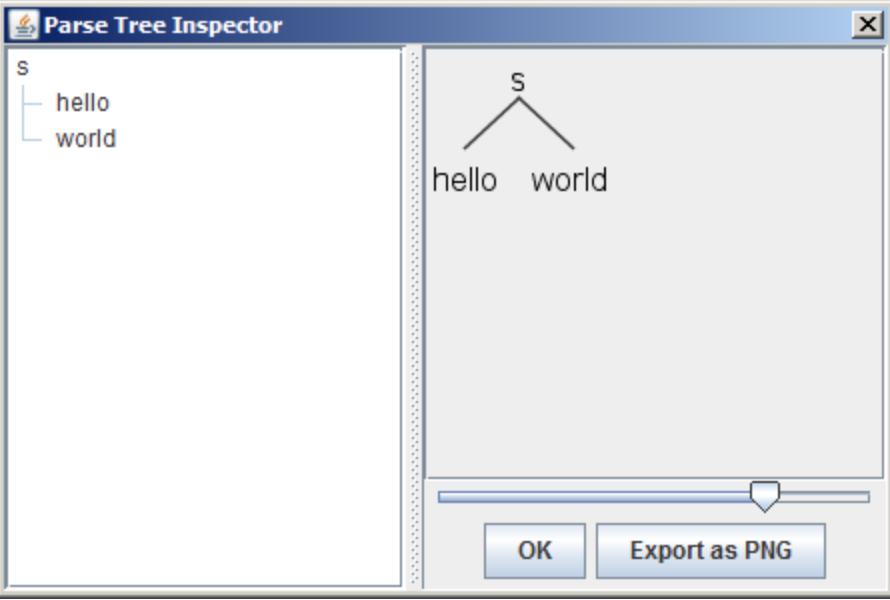Confirm with the OK button

click(x=535, y=551)
